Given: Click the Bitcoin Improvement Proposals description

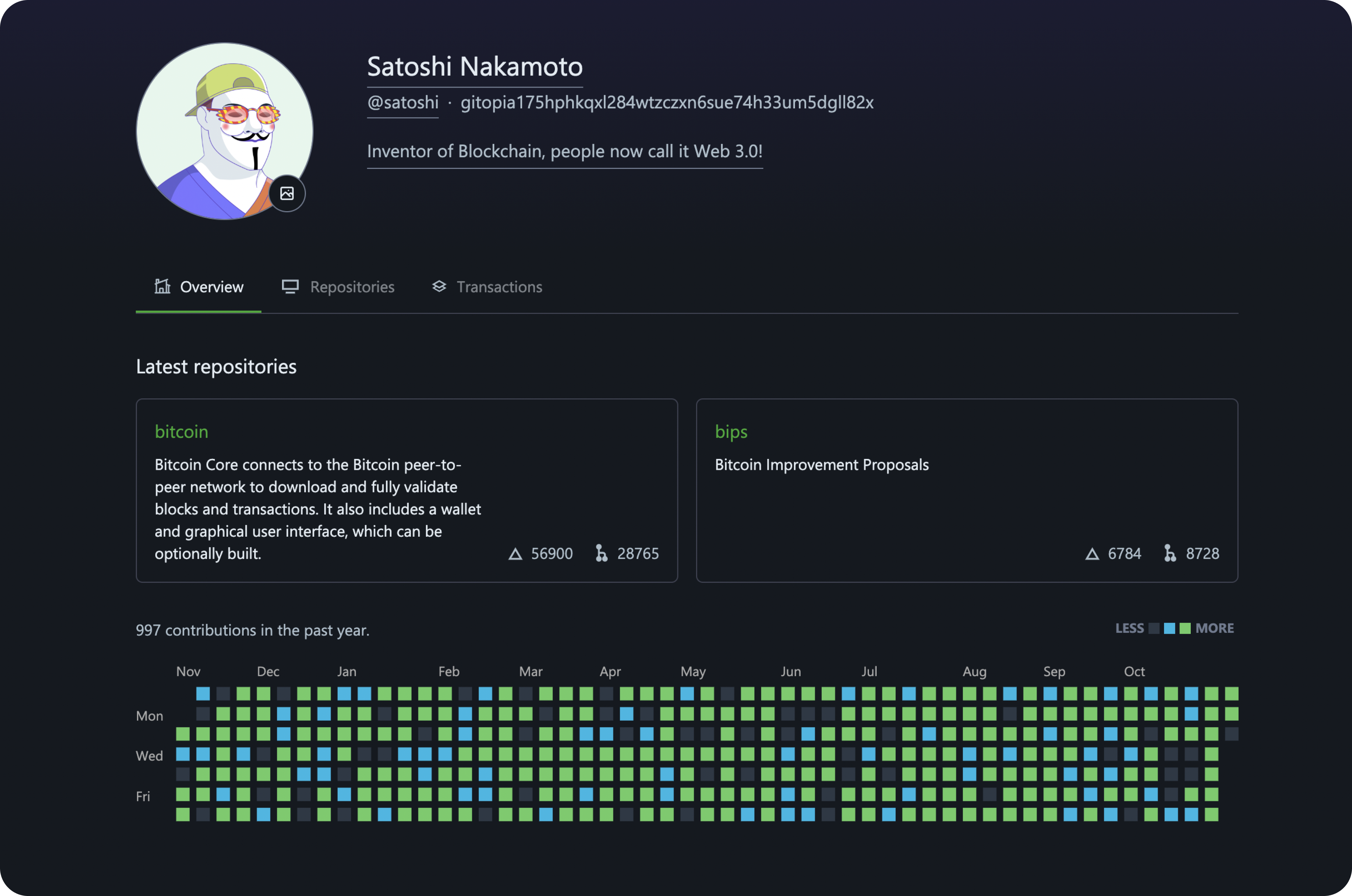Looking at the screenshot, I should (x=821, y=465).
